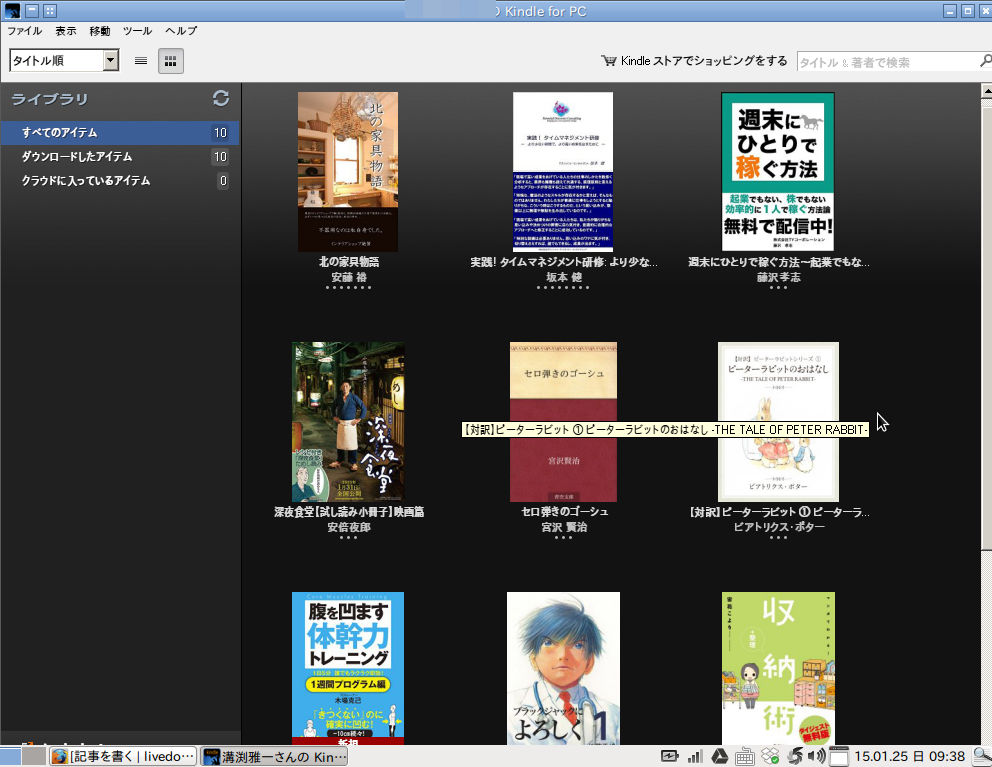Image resolution: width=992 pixels, height=767 pixels.
Task: Click author name 安倍夜郎
Action: (349, 527)
